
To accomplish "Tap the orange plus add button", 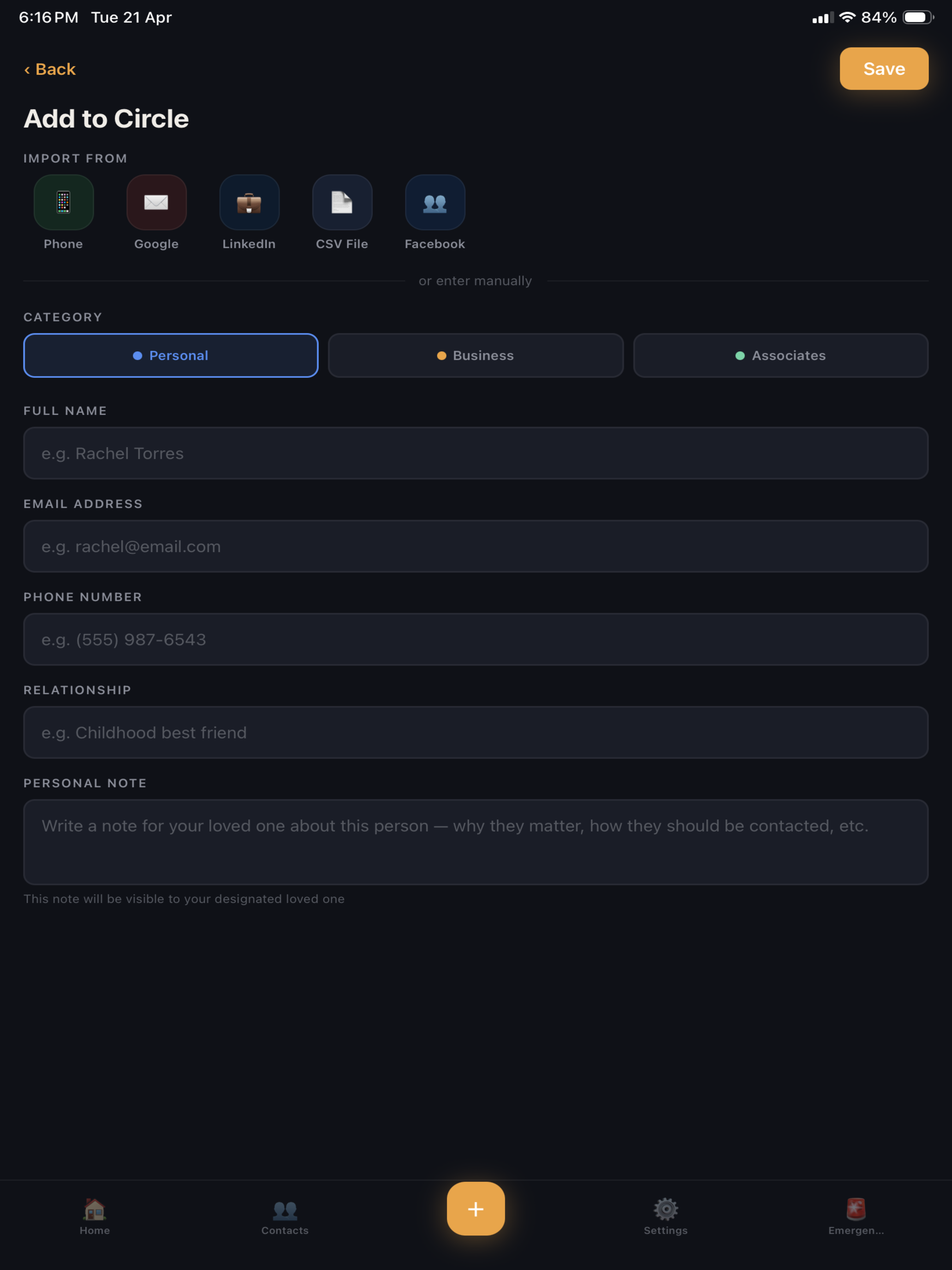I will pos(476,1209).
